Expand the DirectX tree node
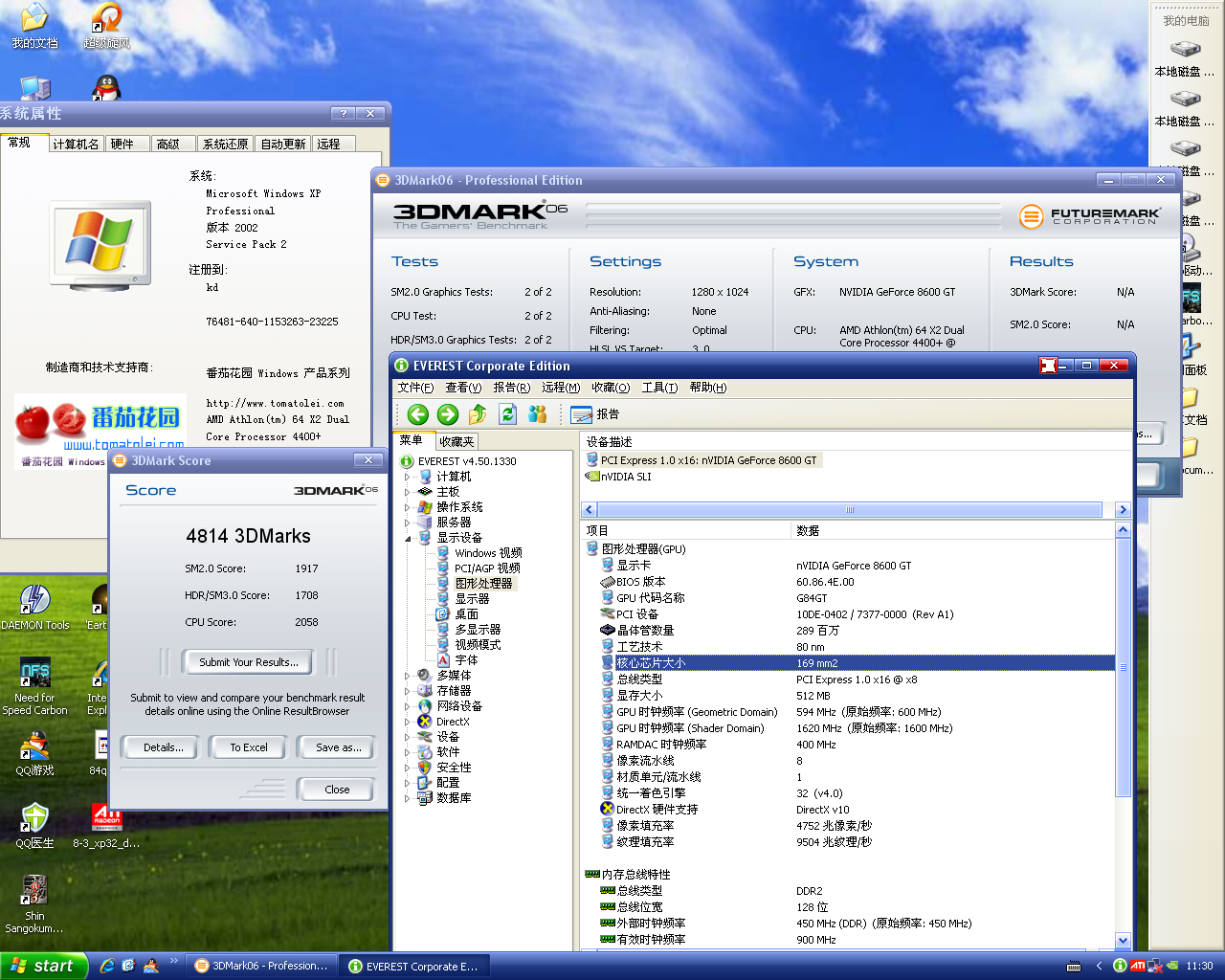Viewport: 1225px width, 980px height. click(x=407, y=722)
